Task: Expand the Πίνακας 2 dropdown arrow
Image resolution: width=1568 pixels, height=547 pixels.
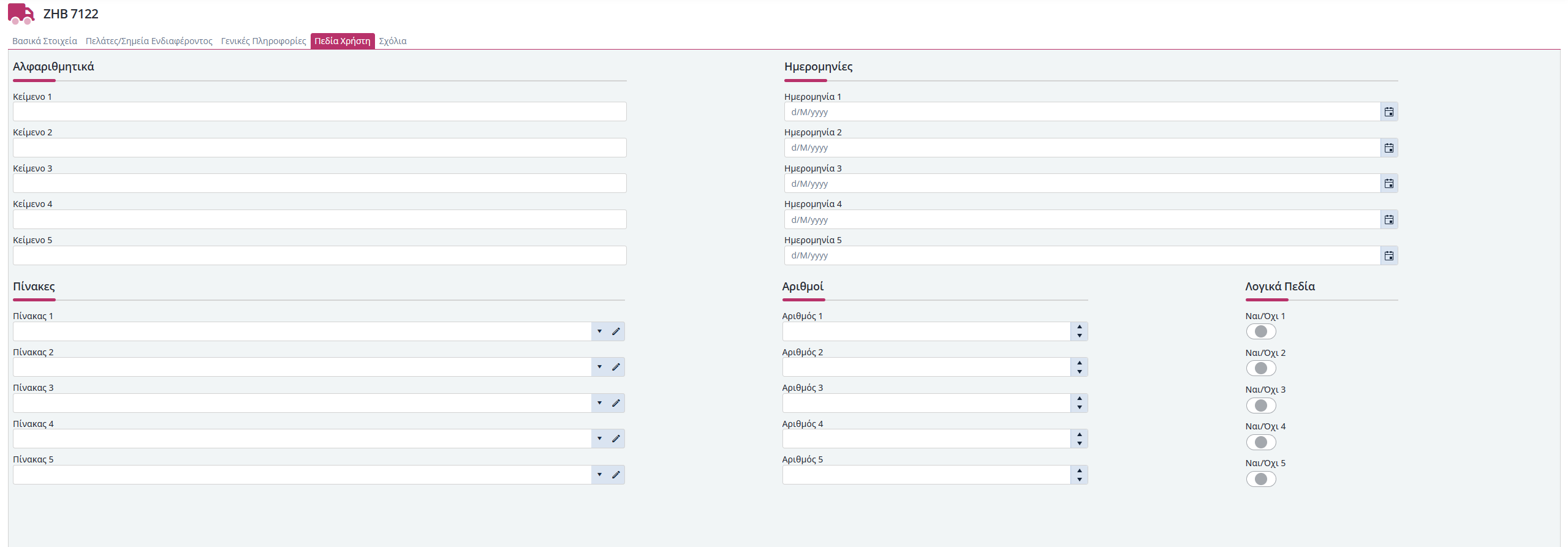Action: (599, 367)
